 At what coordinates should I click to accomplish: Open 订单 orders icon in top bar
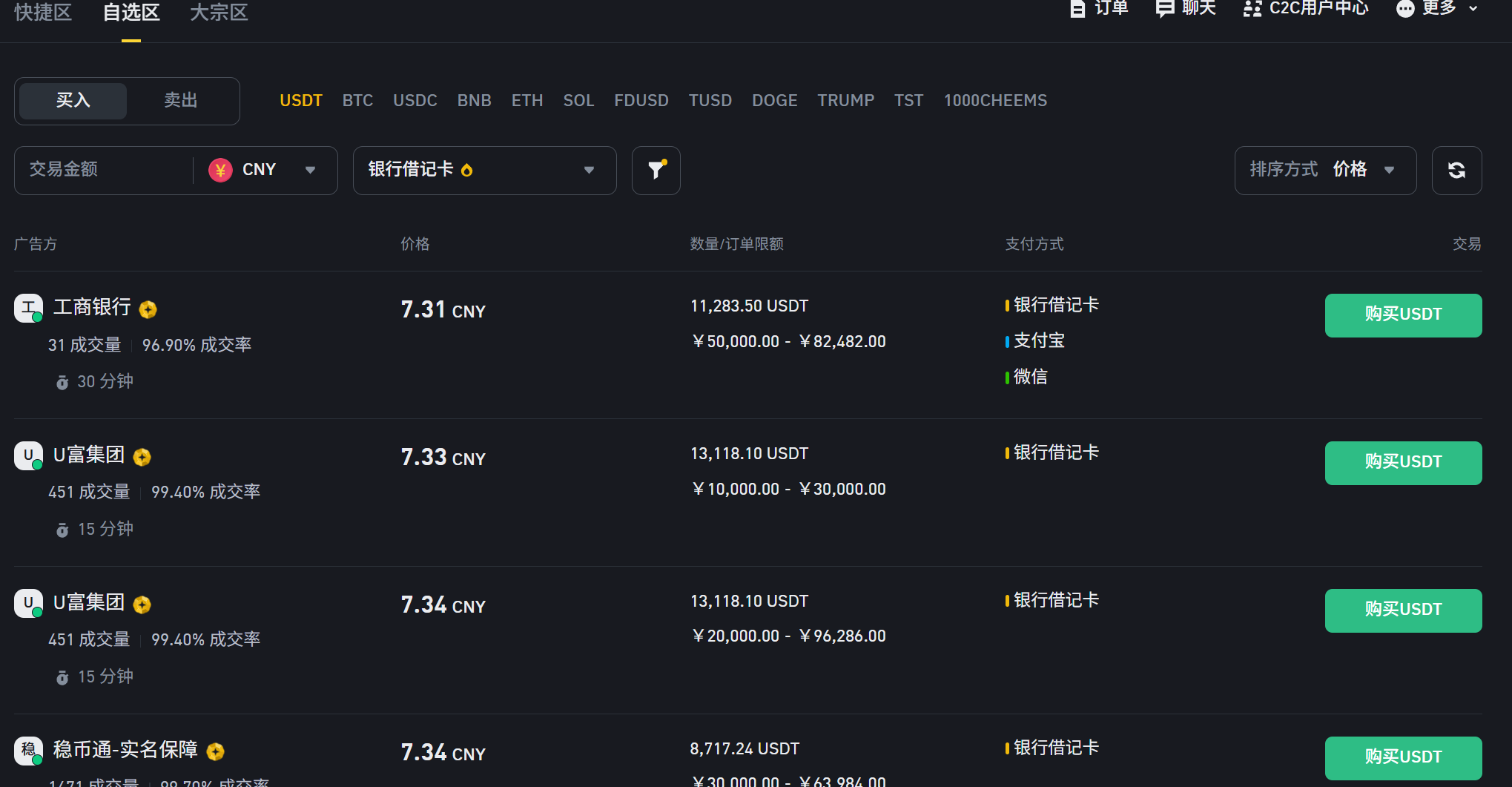[1077, 8]
